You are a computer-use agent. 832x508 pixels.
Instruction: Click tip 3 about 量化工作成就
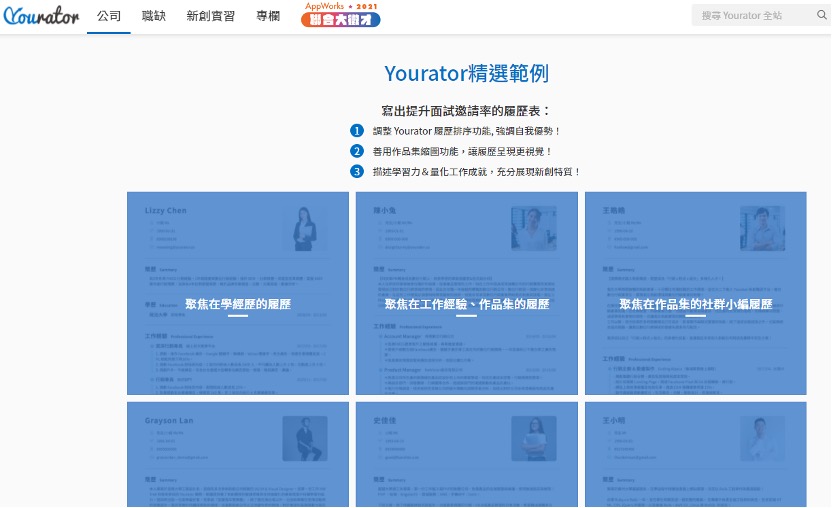click(466, 171)
